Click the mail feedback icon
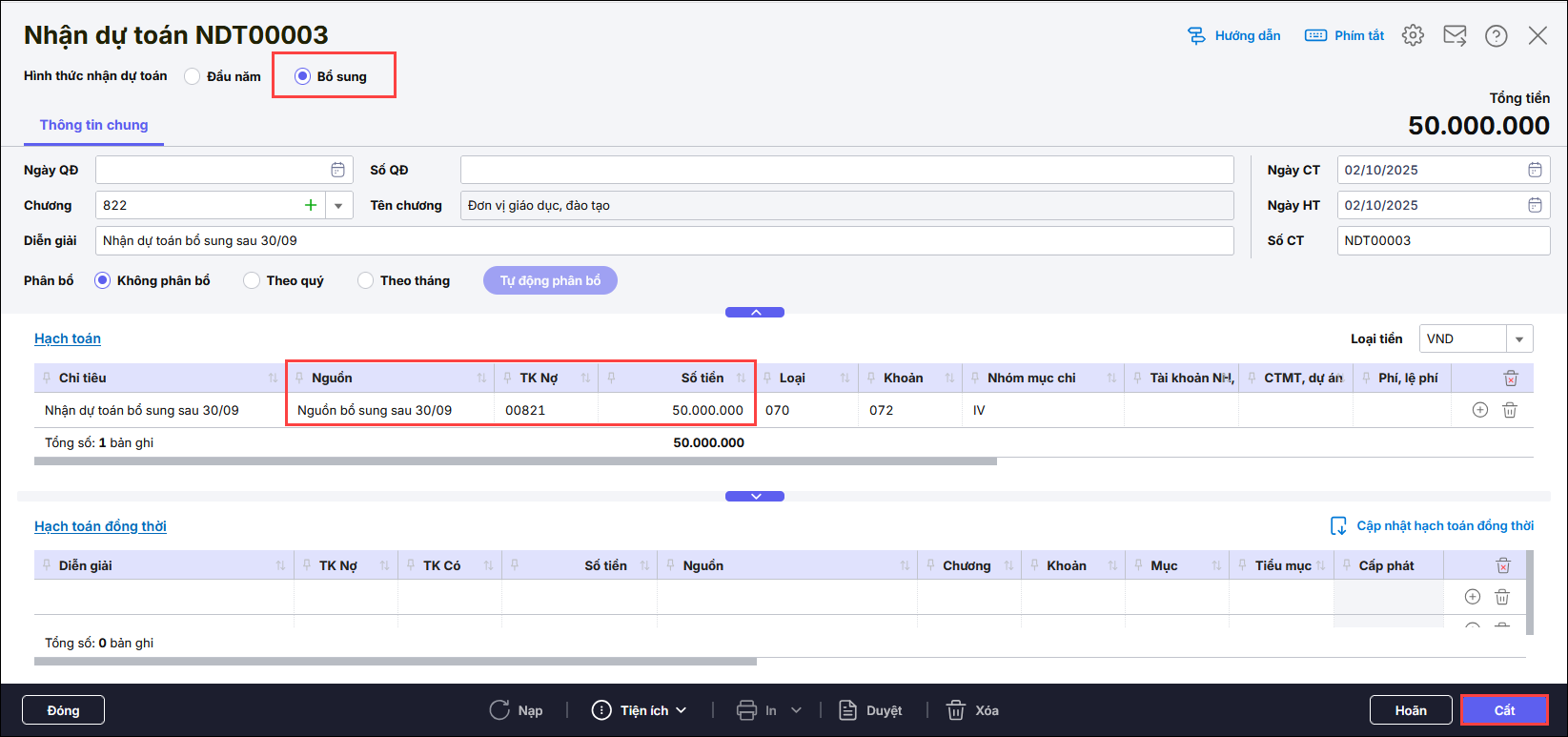The image size is (1568, 737). tap(1455, 35)
